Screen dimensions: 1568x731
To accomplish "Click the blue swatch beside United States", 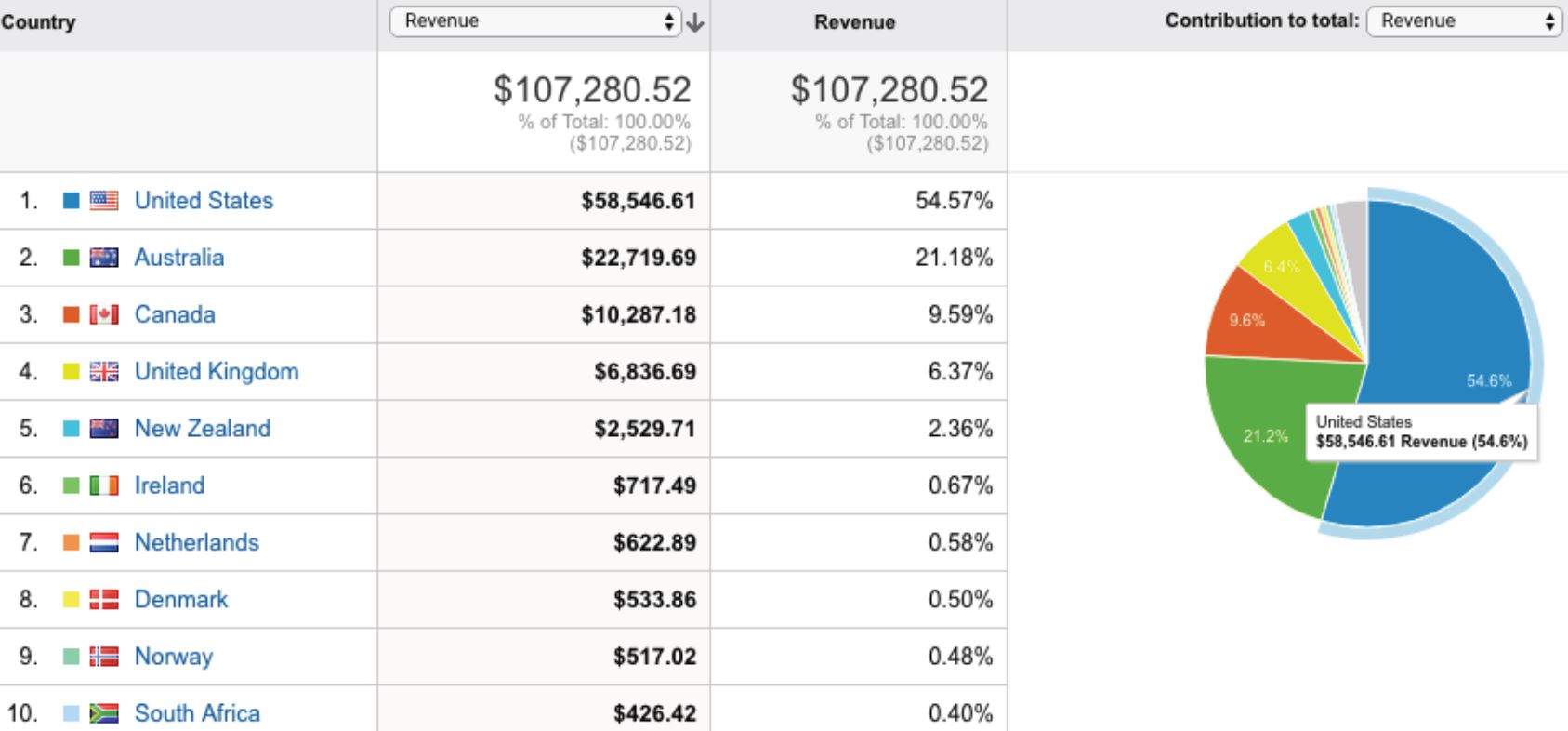I will click(x=71, y=200).
